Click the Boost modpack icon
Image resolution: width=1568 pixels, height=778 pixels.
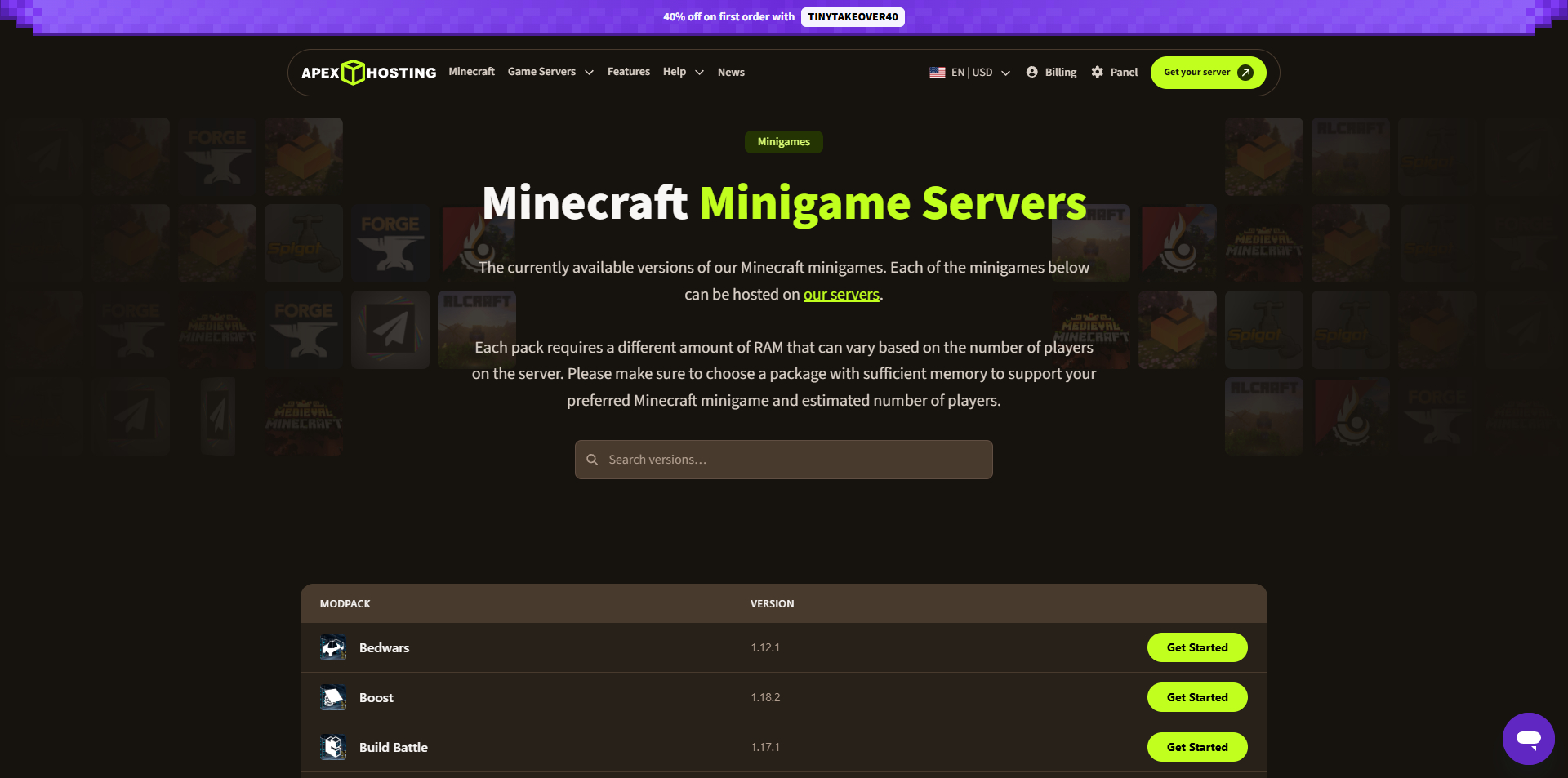[333, 697]
